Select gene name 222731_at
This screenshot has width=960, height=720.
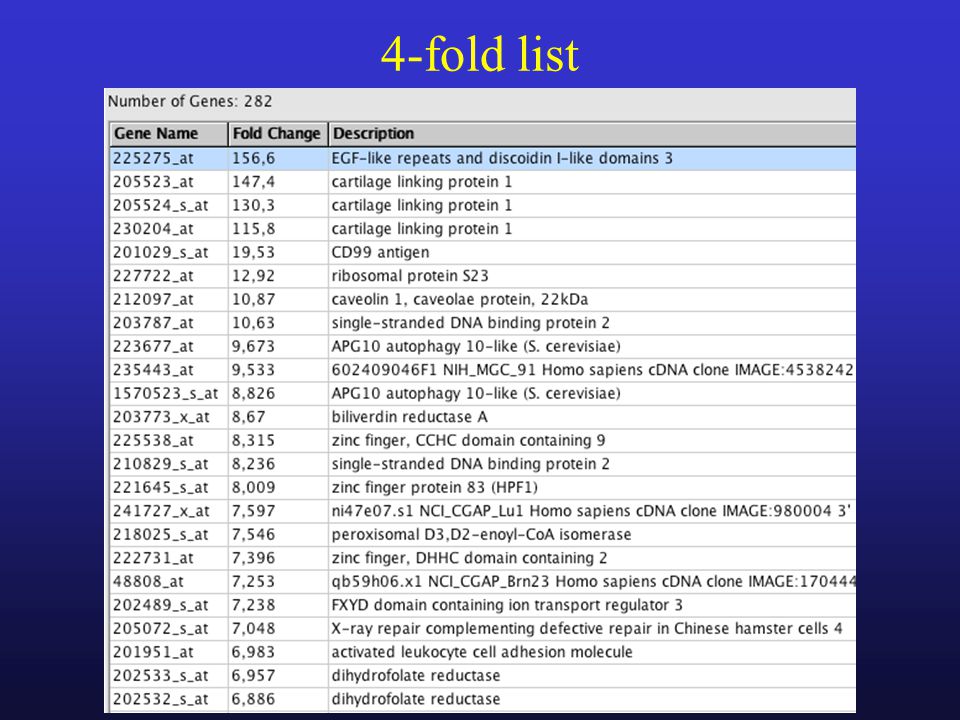tap(153, 558)
